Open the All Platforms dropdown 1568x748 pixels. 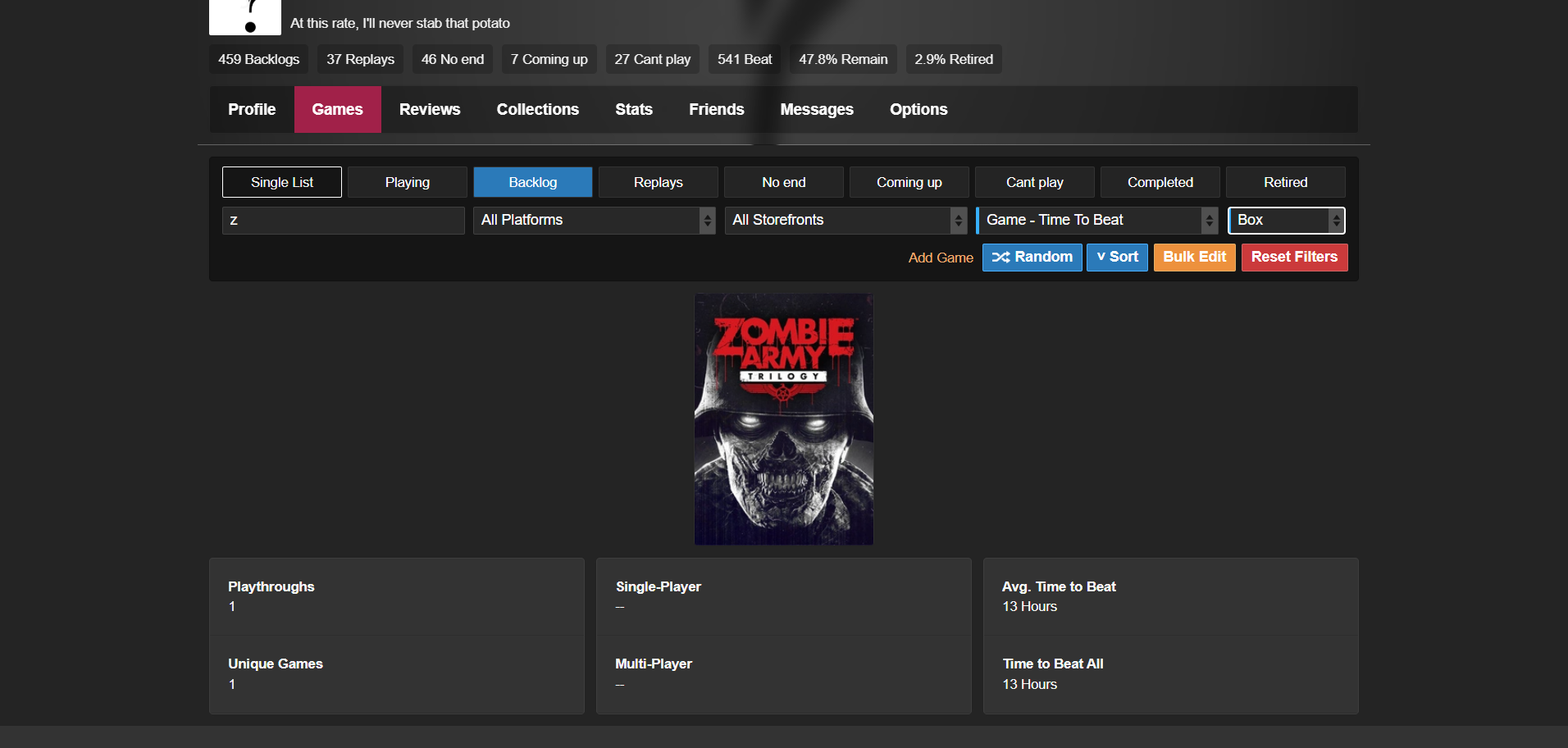tap(594, 220)
